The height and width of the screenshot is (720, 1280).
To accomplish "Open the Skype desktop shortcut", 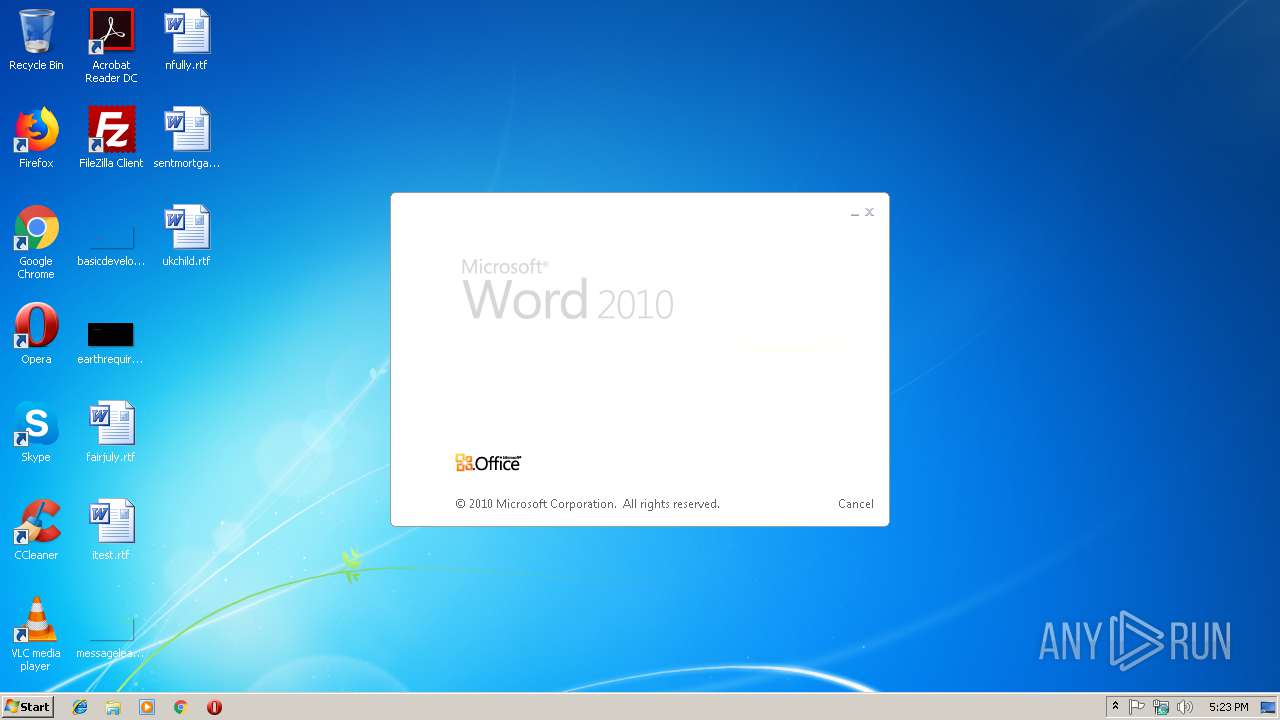I will coord(36,432).
